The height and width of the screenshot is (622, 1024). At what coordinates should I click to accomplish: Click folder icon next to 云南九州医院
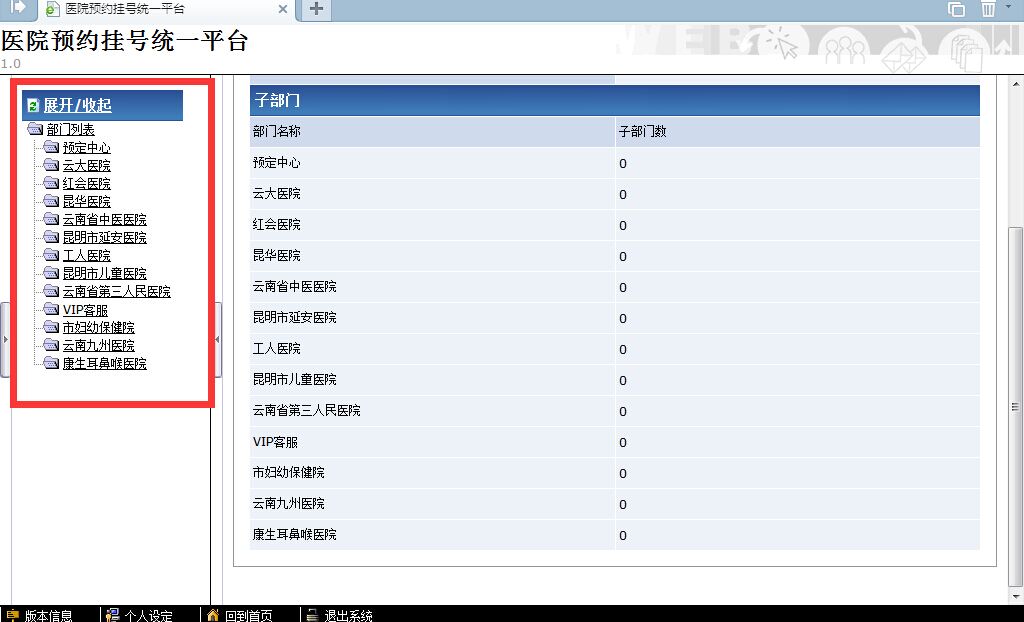pos(52,344)
